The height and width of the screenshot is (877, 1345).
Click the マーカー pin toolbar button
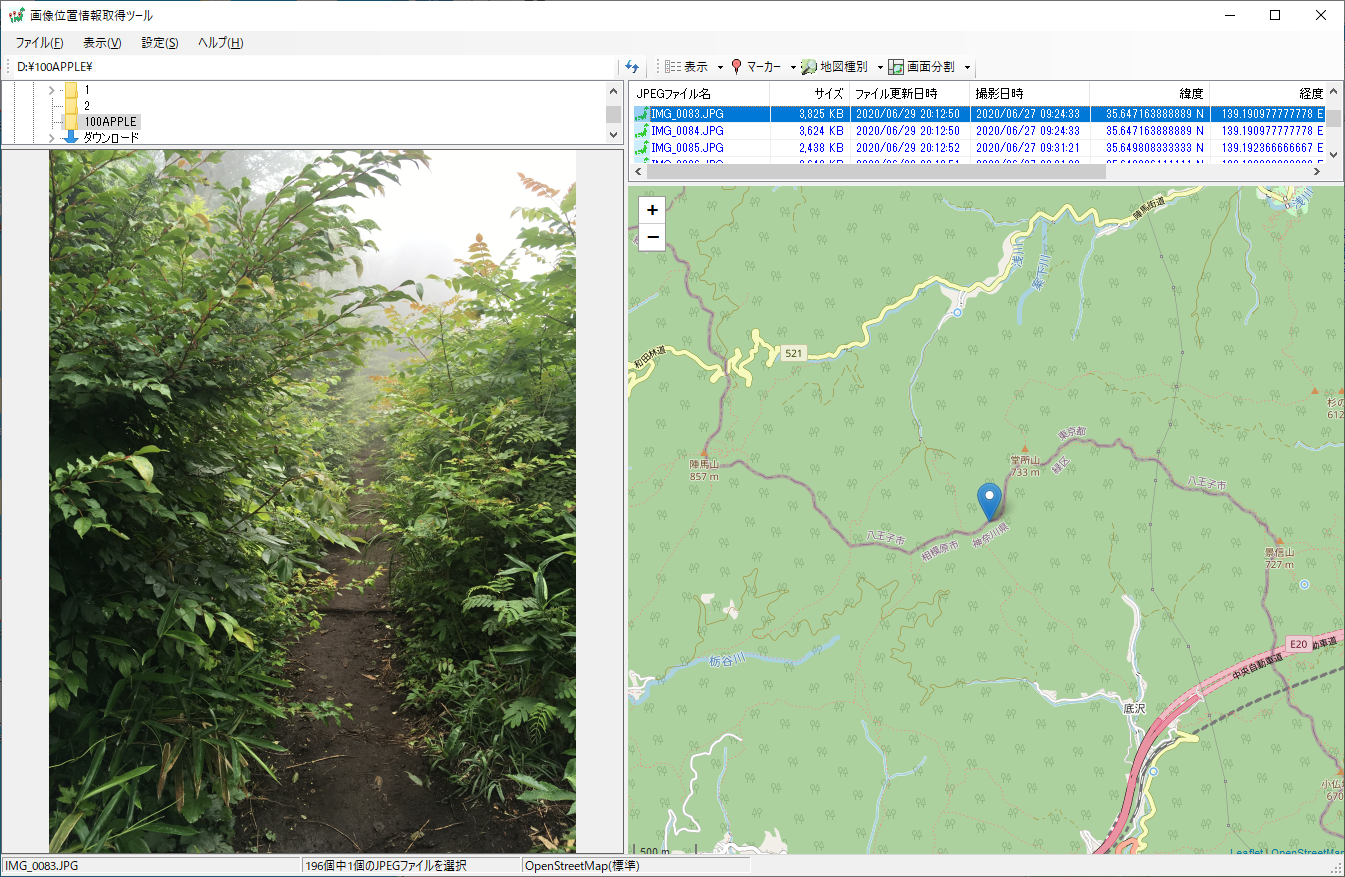[x=756, y=67]
